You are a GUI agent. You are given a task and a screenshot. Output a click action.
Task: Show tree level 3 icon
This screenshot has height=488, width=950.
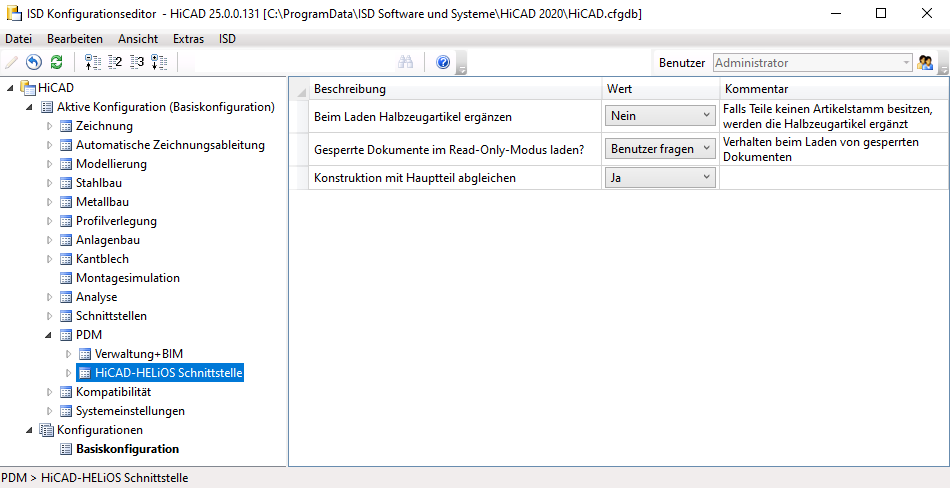tap(137, 62)
